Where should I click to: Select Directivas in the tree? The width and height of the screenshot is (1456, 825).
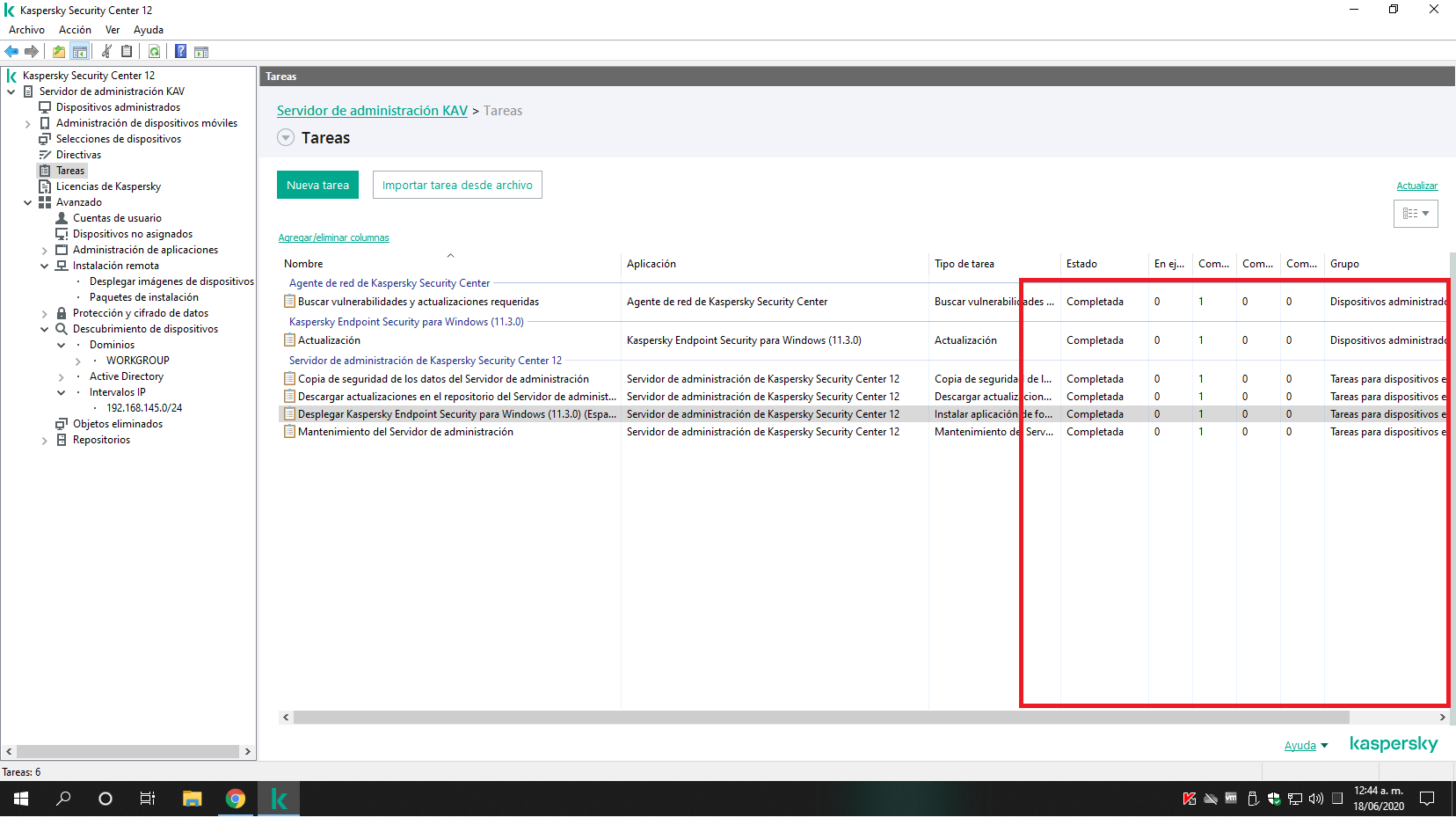pos(78,155)
